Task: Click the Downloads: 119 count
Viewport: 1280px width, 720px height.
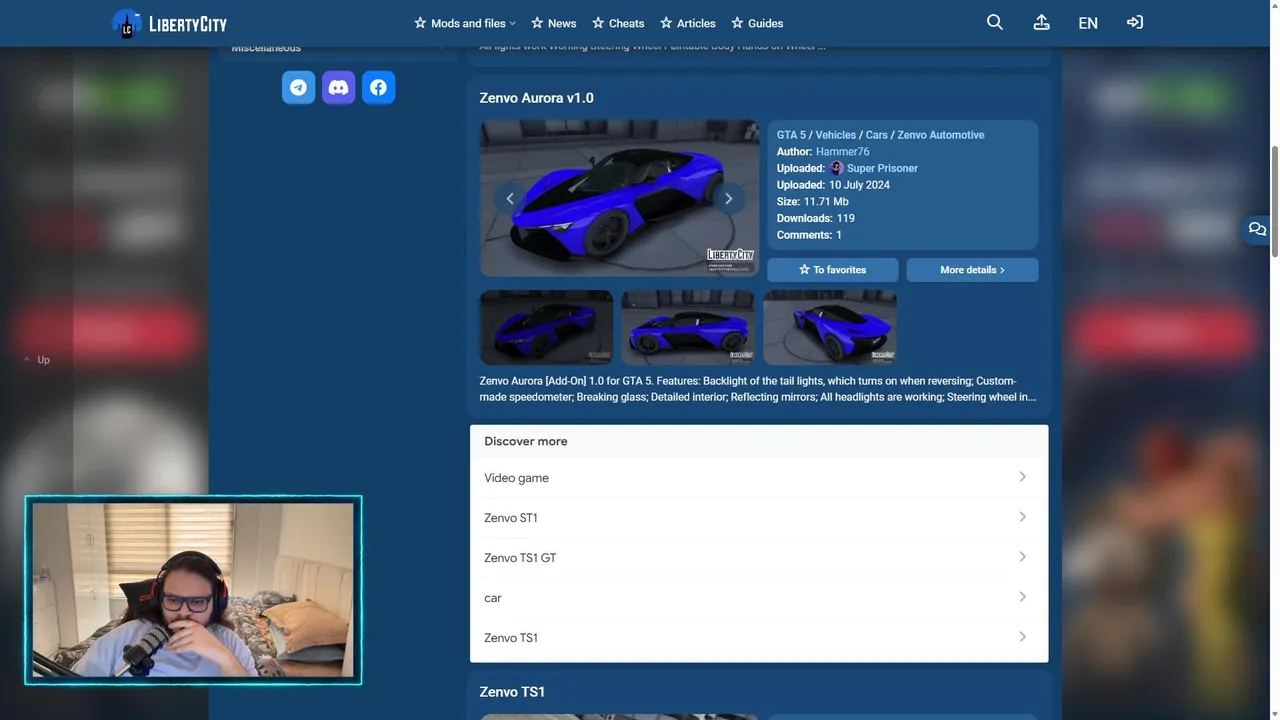Action: (816, 218)
